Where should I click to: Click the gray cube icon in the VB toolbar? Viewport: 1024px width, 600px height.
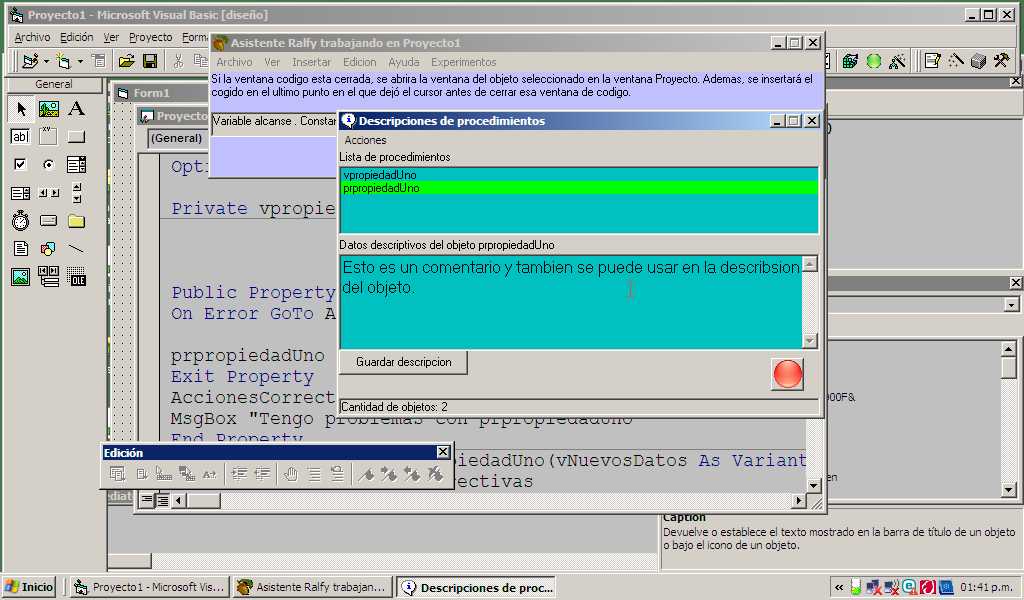point(978,61)
